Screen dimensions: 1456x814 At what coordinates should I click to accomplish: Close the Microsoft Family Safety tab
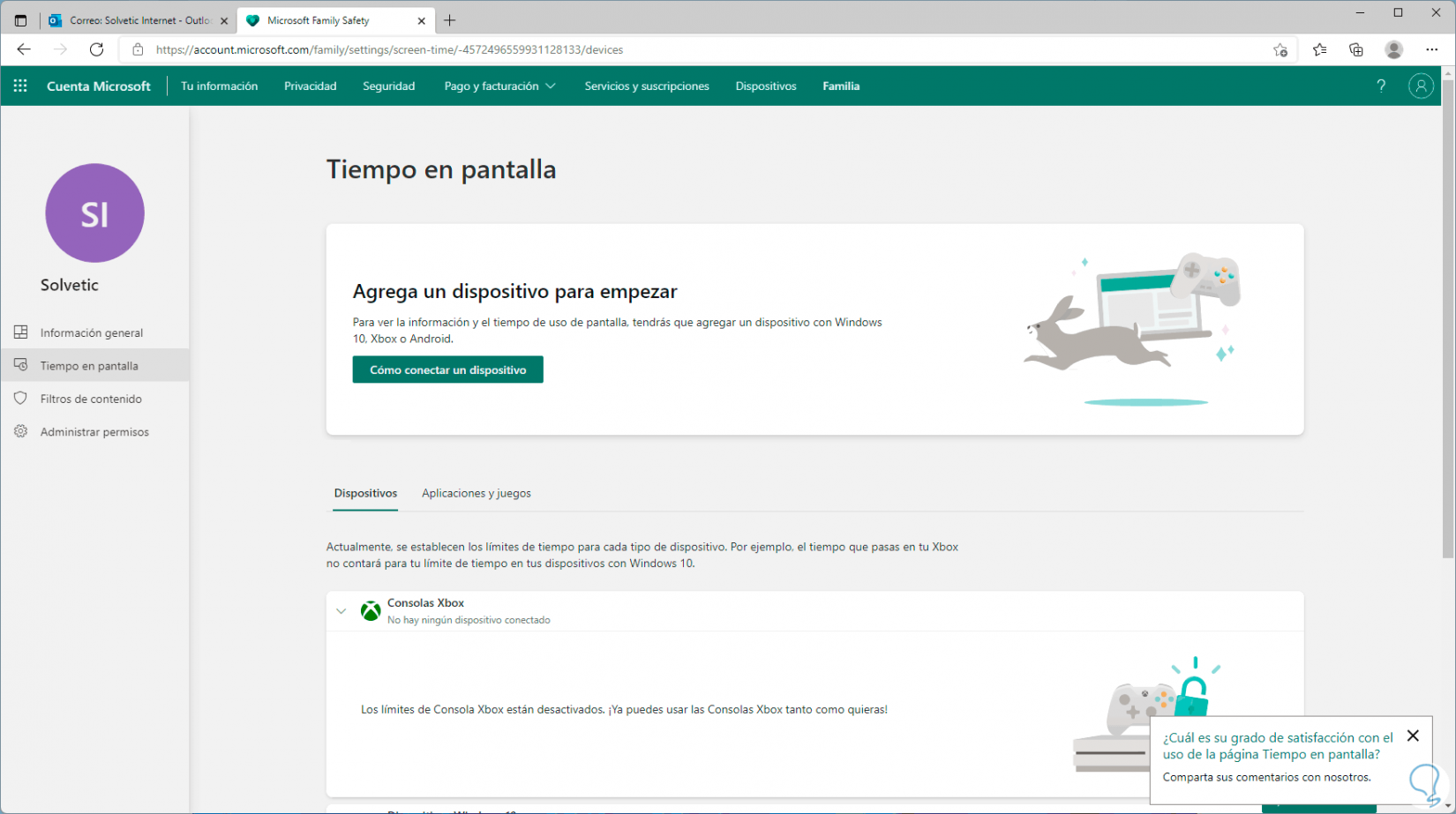tap(421, 20)
